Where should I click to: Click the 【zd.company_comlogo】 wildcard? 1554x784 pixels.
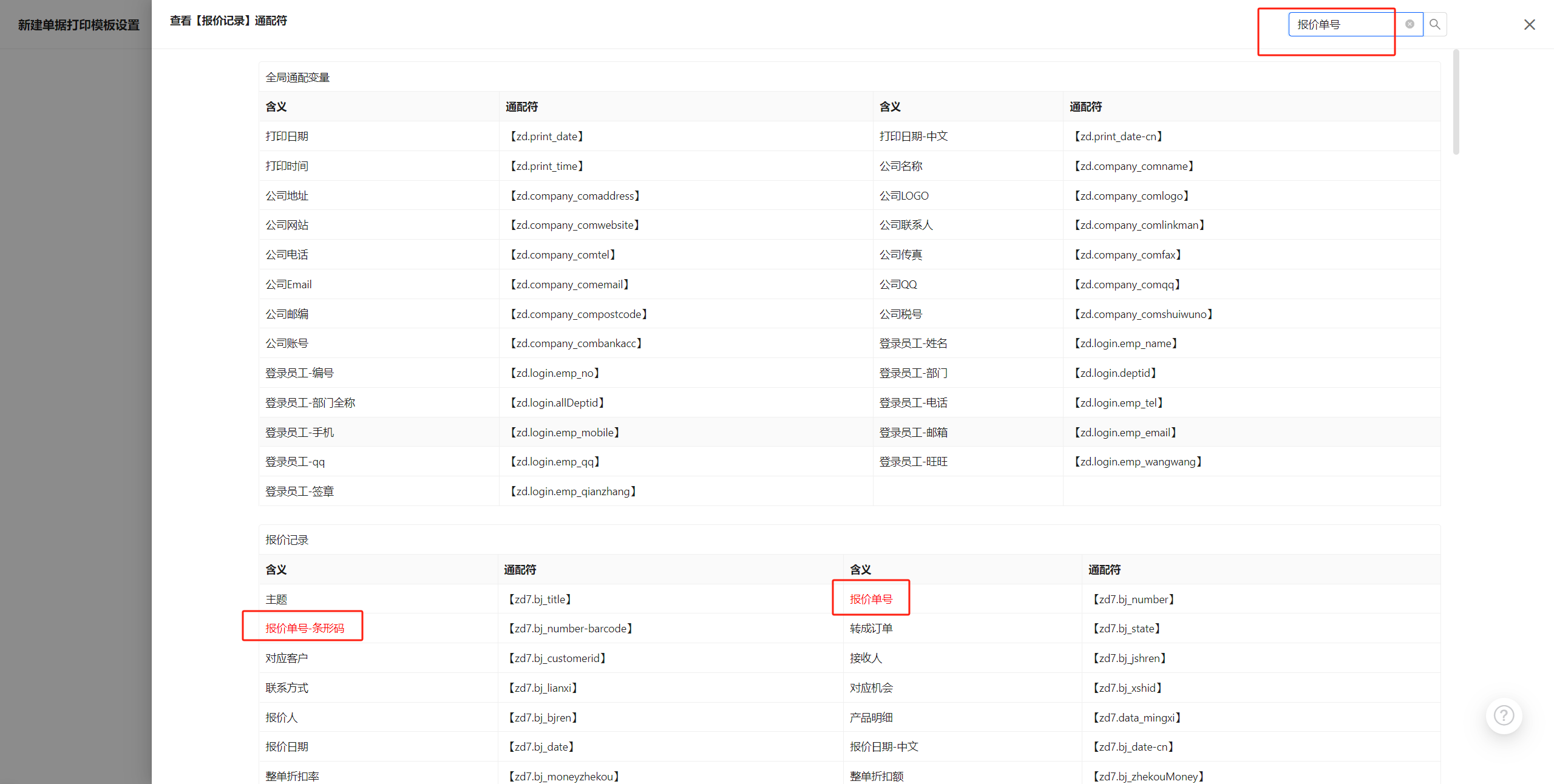click(x=1131, y=196)
